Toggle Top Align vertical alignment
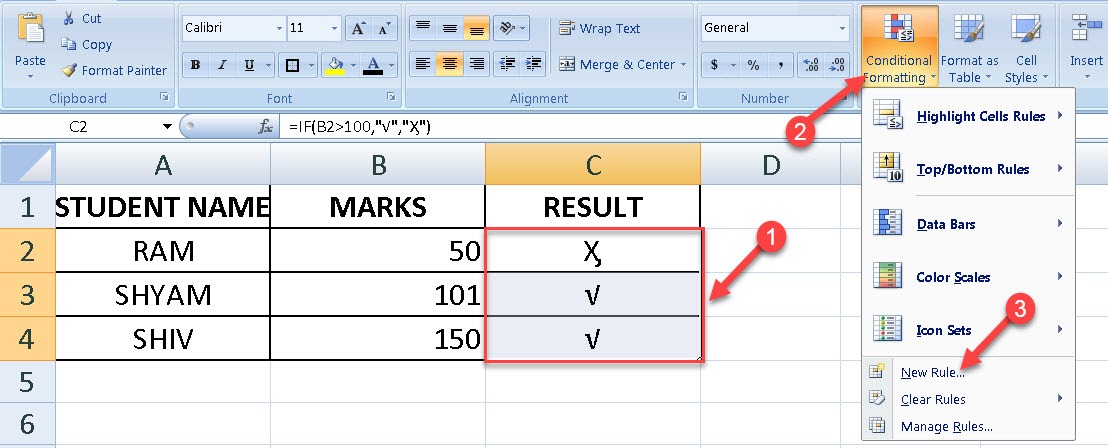This screenshot has height=448, width=1108. [x=423, y=28]
